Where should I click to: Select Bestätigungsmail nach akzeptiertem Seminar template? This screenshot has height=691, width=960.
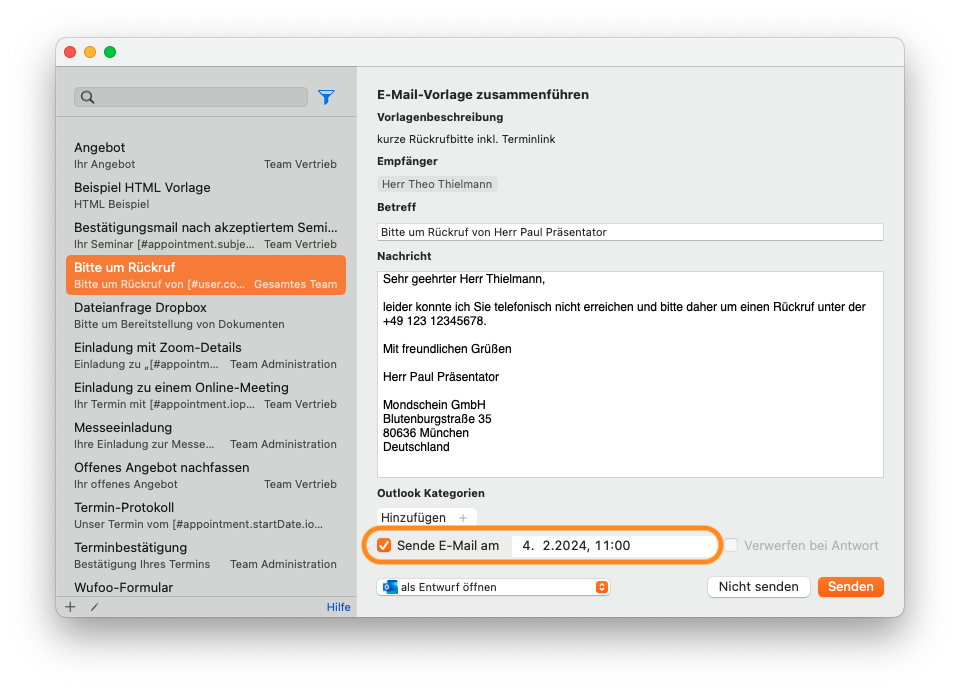point(206,235)
